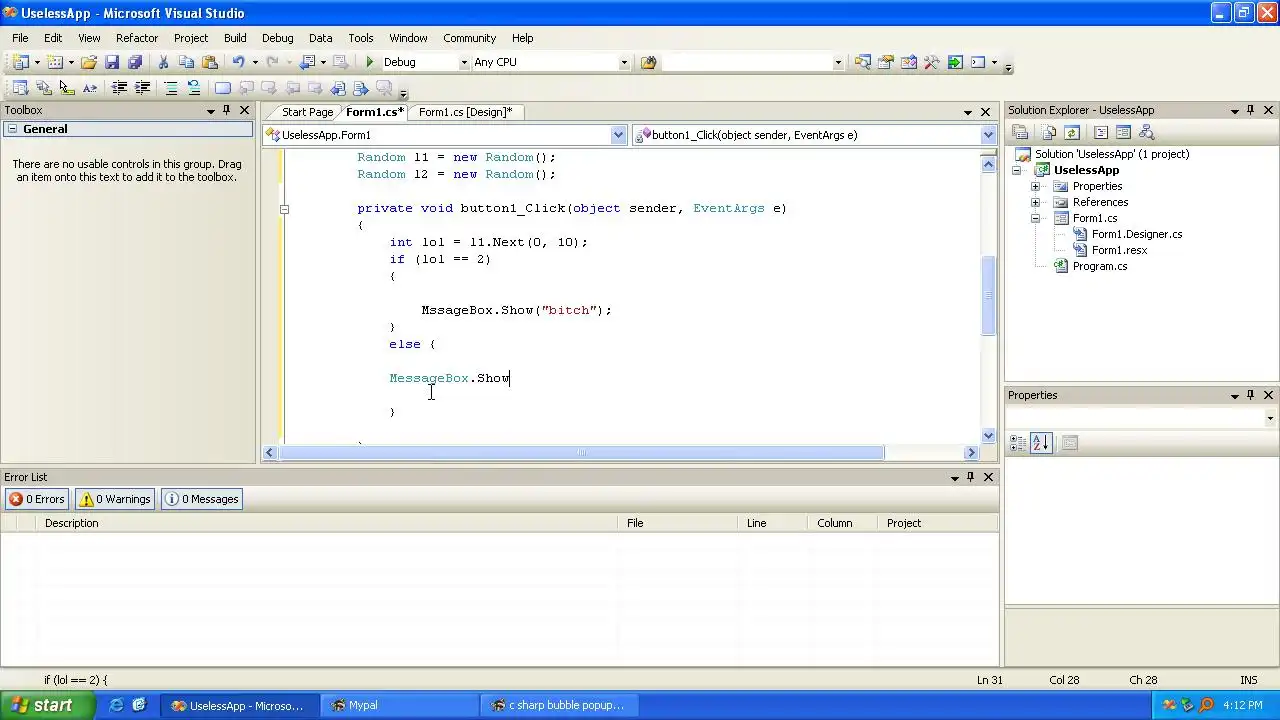The image size is (1280, 720).
Task: Click the Save All toolbar icon
Action: (x=135, y=62)
